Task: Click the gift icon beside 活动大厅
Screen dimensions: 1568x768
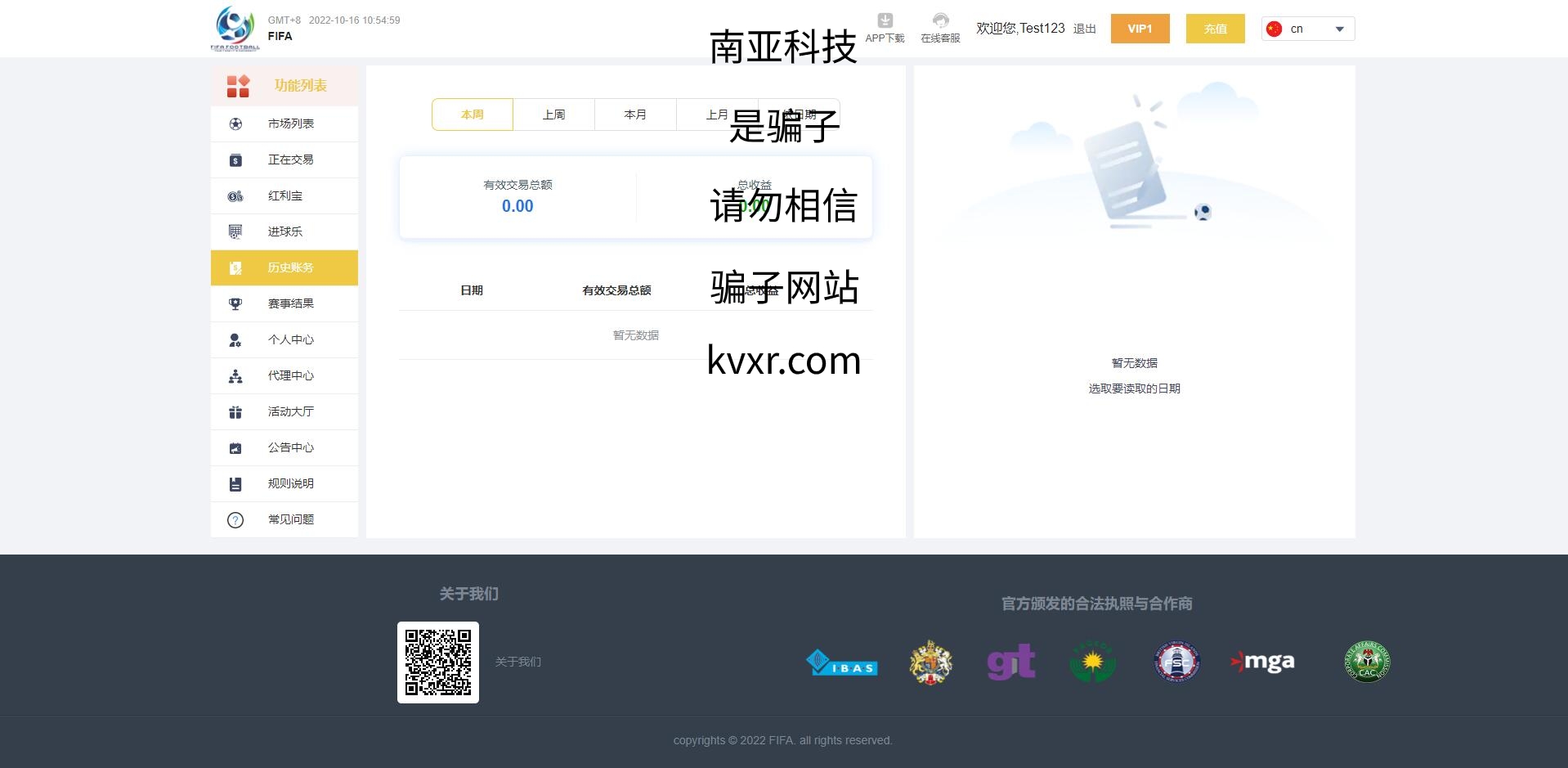Action: tap(235, 411)
